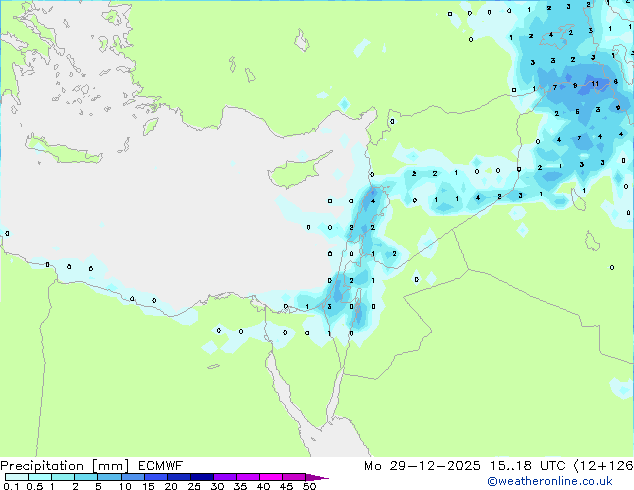Select the 2–5 mm legend color swatch
The width and height of the screenshot is (634, 490).
coord(86,477)
